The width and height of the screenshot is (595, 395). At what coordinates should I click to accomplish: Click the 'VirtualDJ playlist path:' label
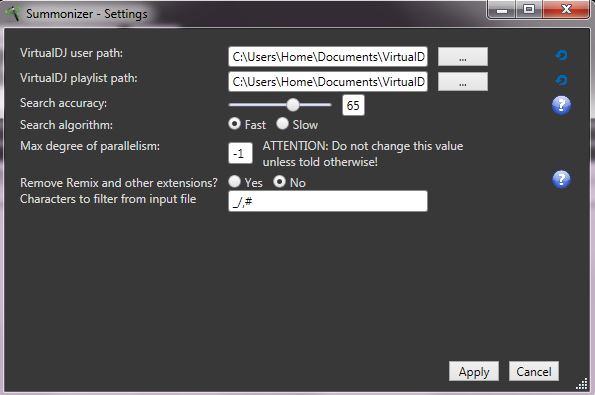[x=79, y=78]
